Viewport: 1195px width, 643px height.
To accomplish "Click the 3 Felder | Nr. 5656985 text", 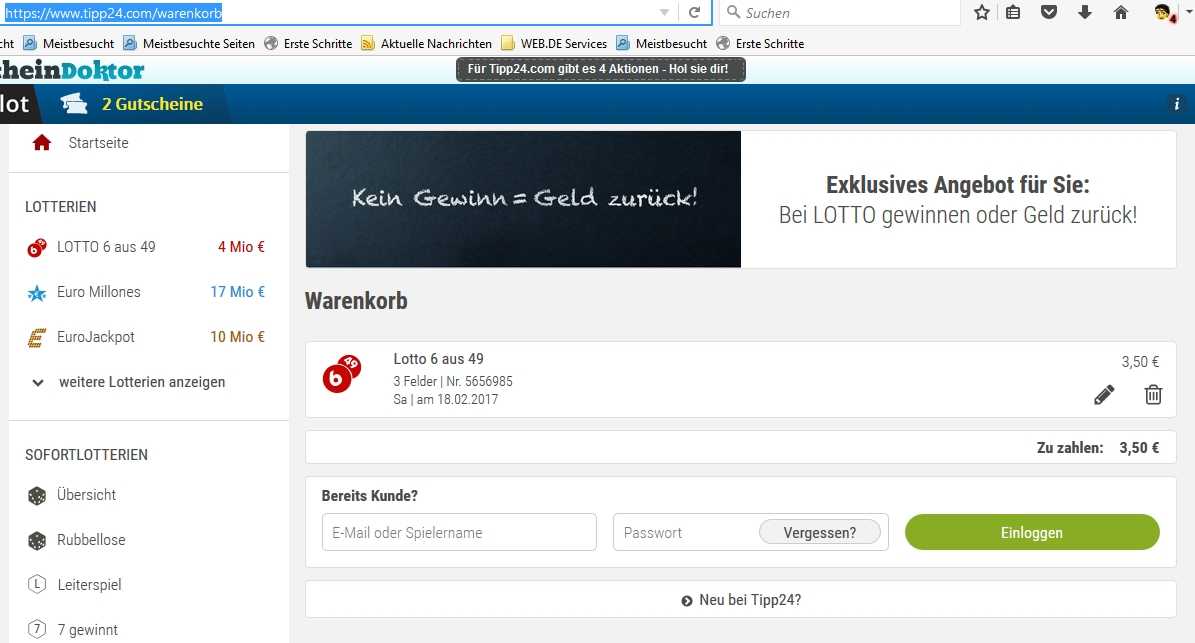I will tap(453, 381).
